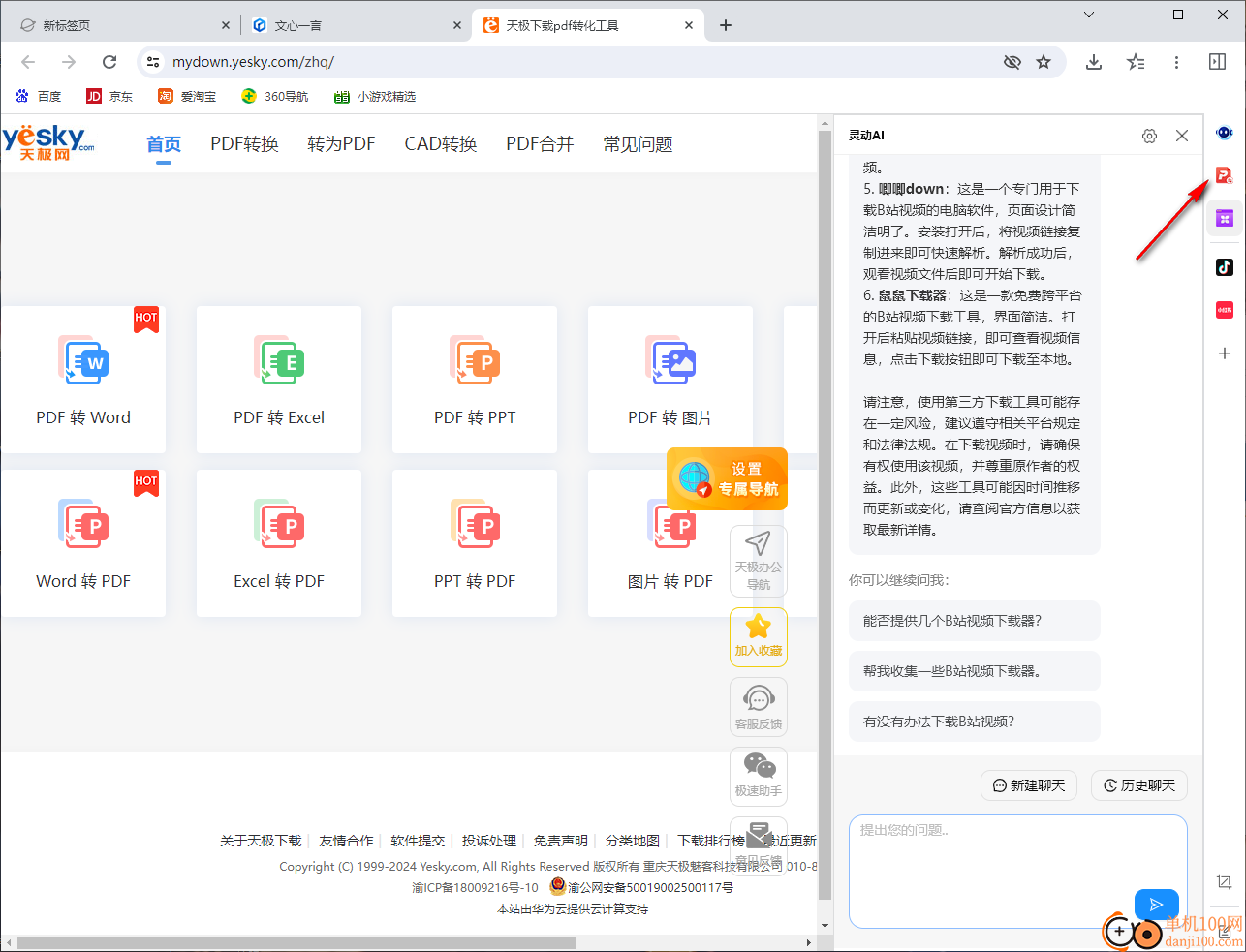Open the 爱淘宝 bookmark
1246x952 pixels.
[187, 96]
